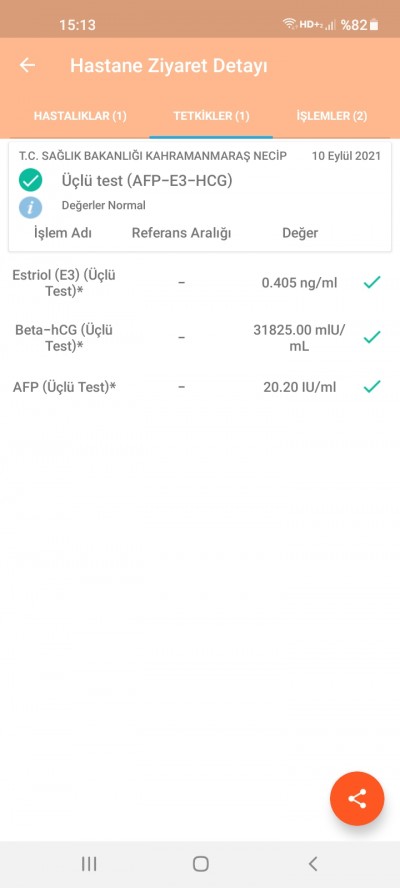400x888 pixels.
Task: Switch to the HASTALIKLAR (1) tab
Action: [x=80, y=116]
